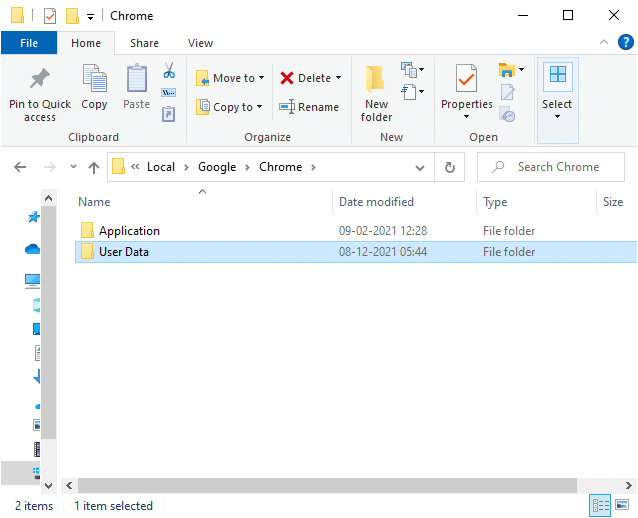
Task: Collapse the ribbon with the chevron
Action: [604, 42]
